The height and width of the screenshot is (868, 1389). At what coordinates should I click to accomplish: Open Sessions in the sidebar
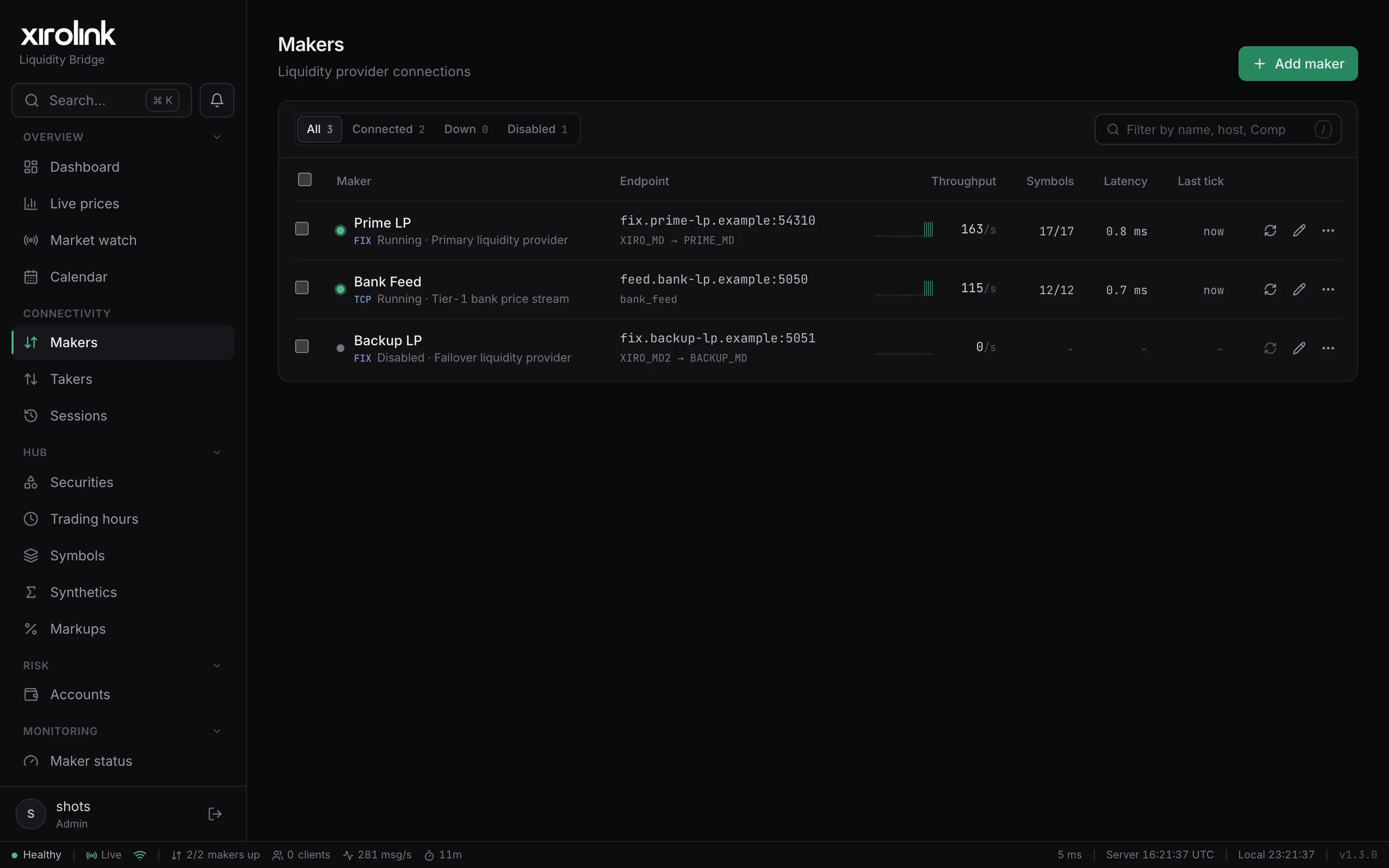pos(123,416)
